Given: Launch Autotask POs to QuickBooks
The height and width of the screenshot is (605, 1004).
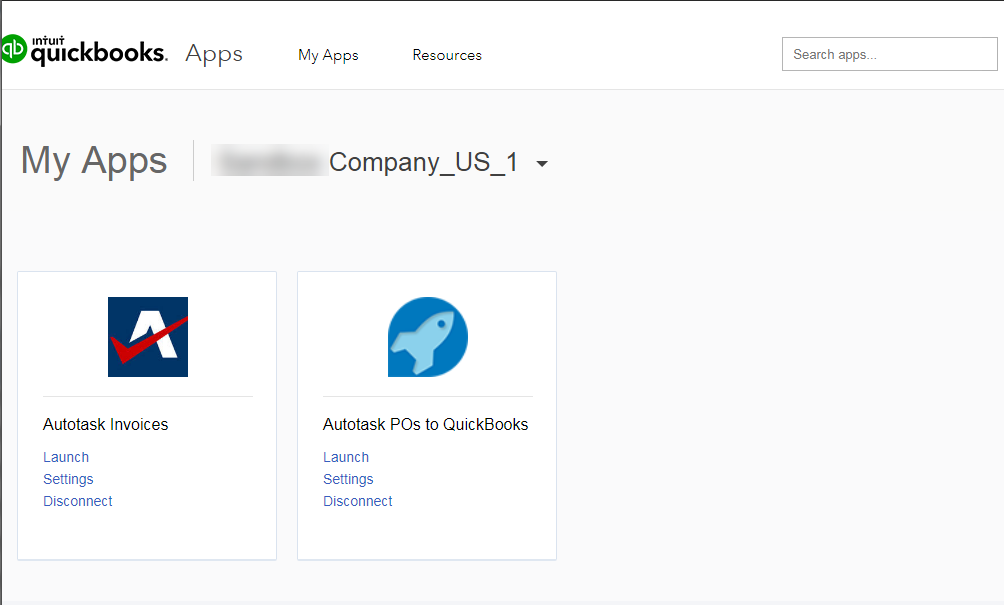Looking at the screenshot, I should 346,457.
